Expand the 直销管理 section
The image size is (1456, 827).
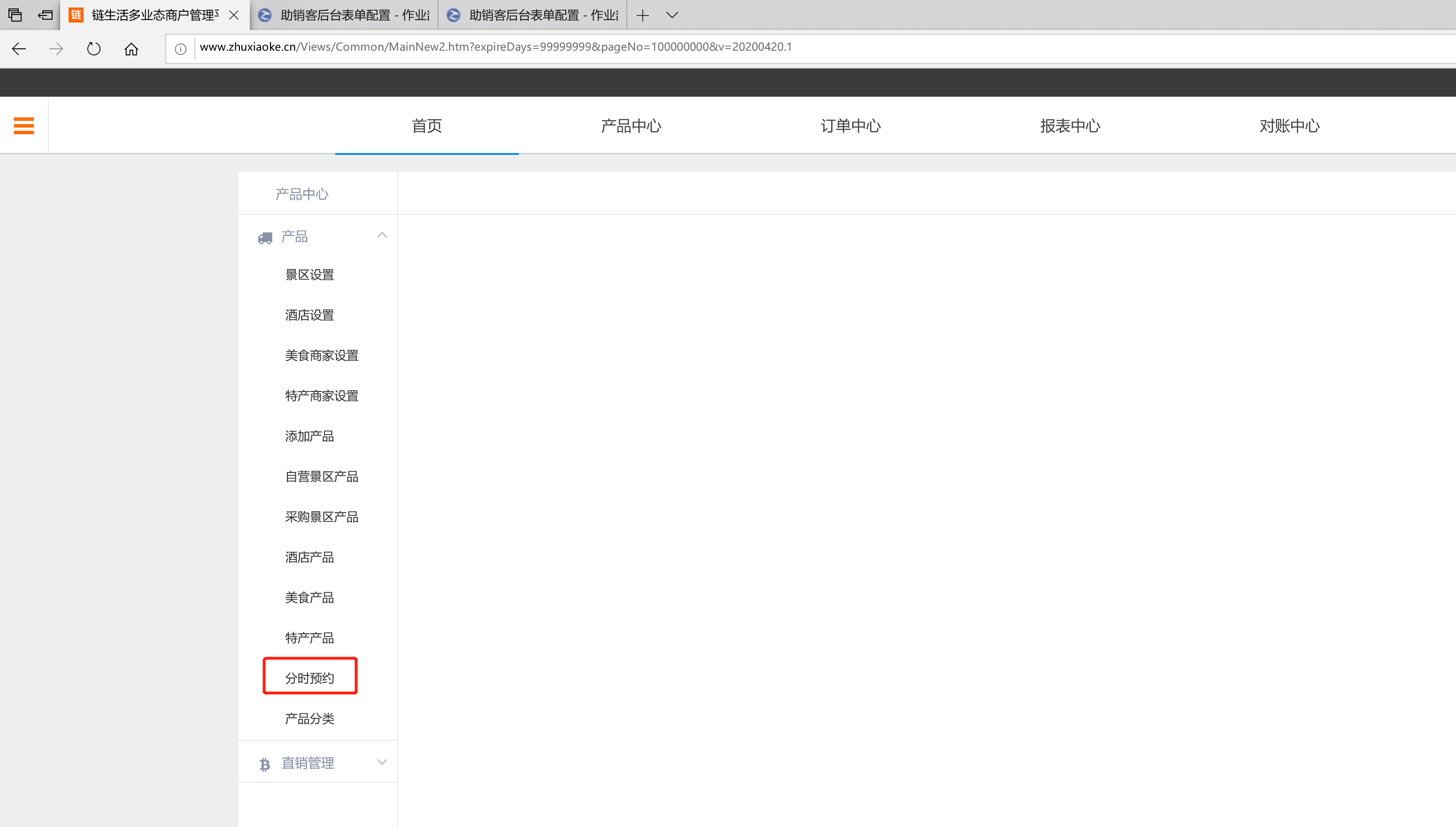point(382,762)
